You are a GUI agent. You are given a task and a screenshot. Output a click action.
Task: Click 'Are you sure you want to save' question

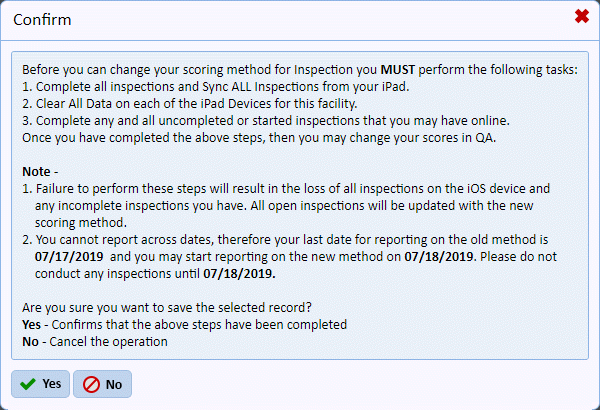coord(167,307)
